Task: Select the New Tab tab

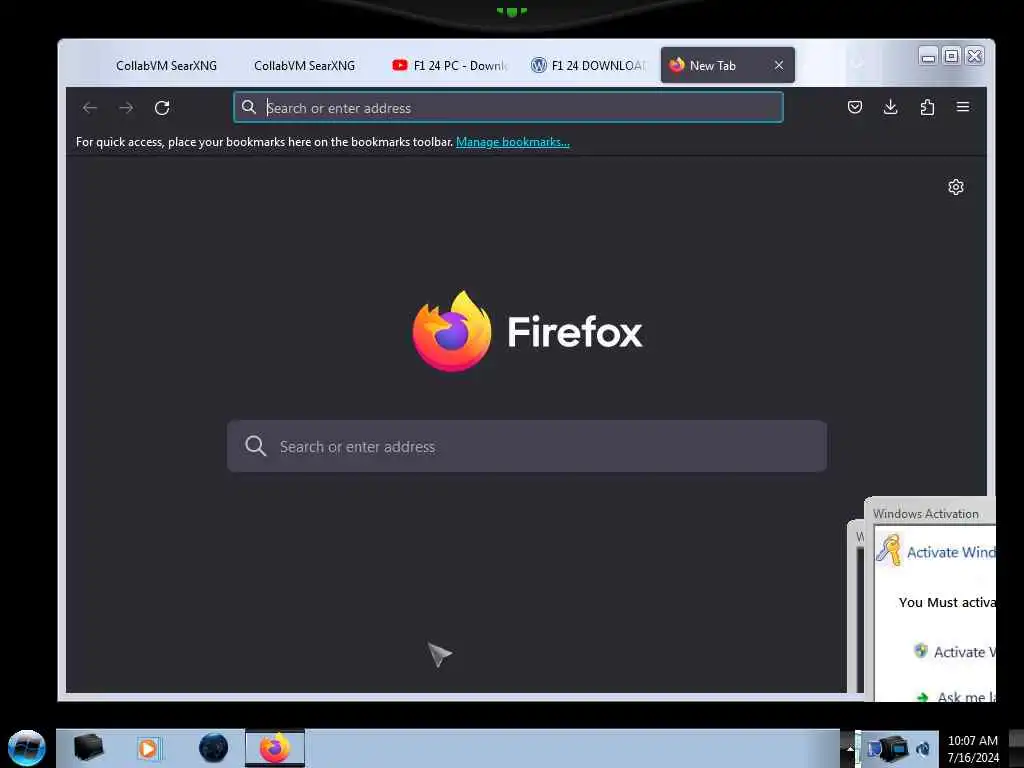Action: (x=728, y=65)
